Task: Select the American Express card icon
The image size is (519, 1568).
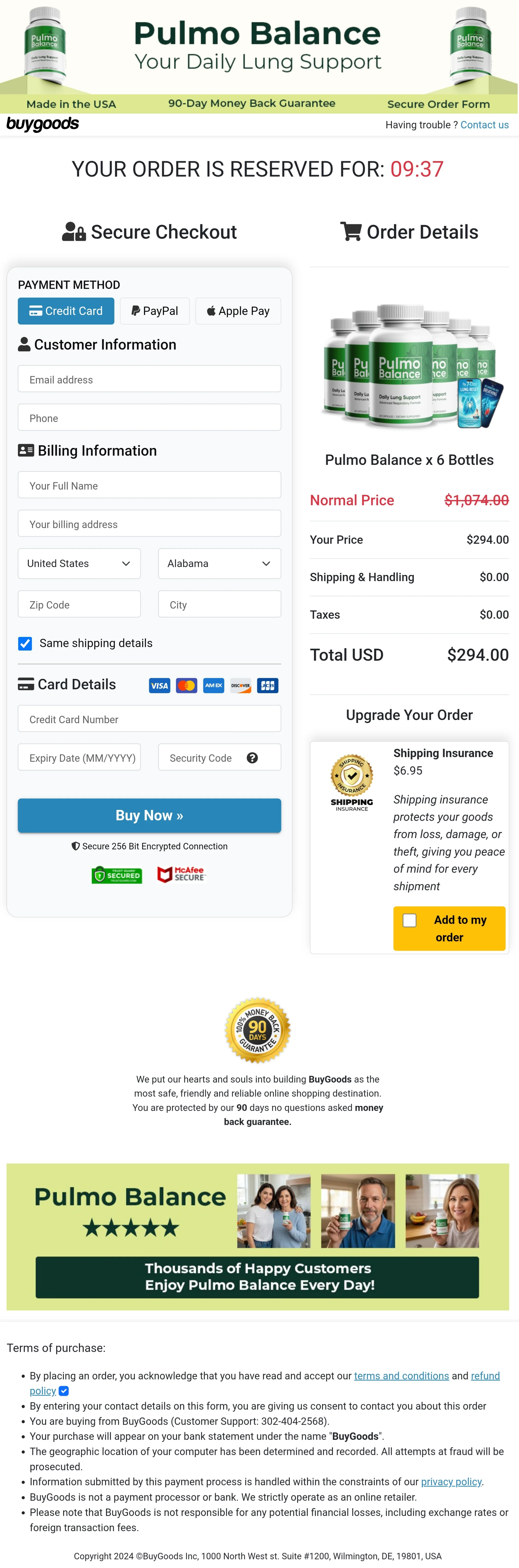Action: tap(213, 685)
